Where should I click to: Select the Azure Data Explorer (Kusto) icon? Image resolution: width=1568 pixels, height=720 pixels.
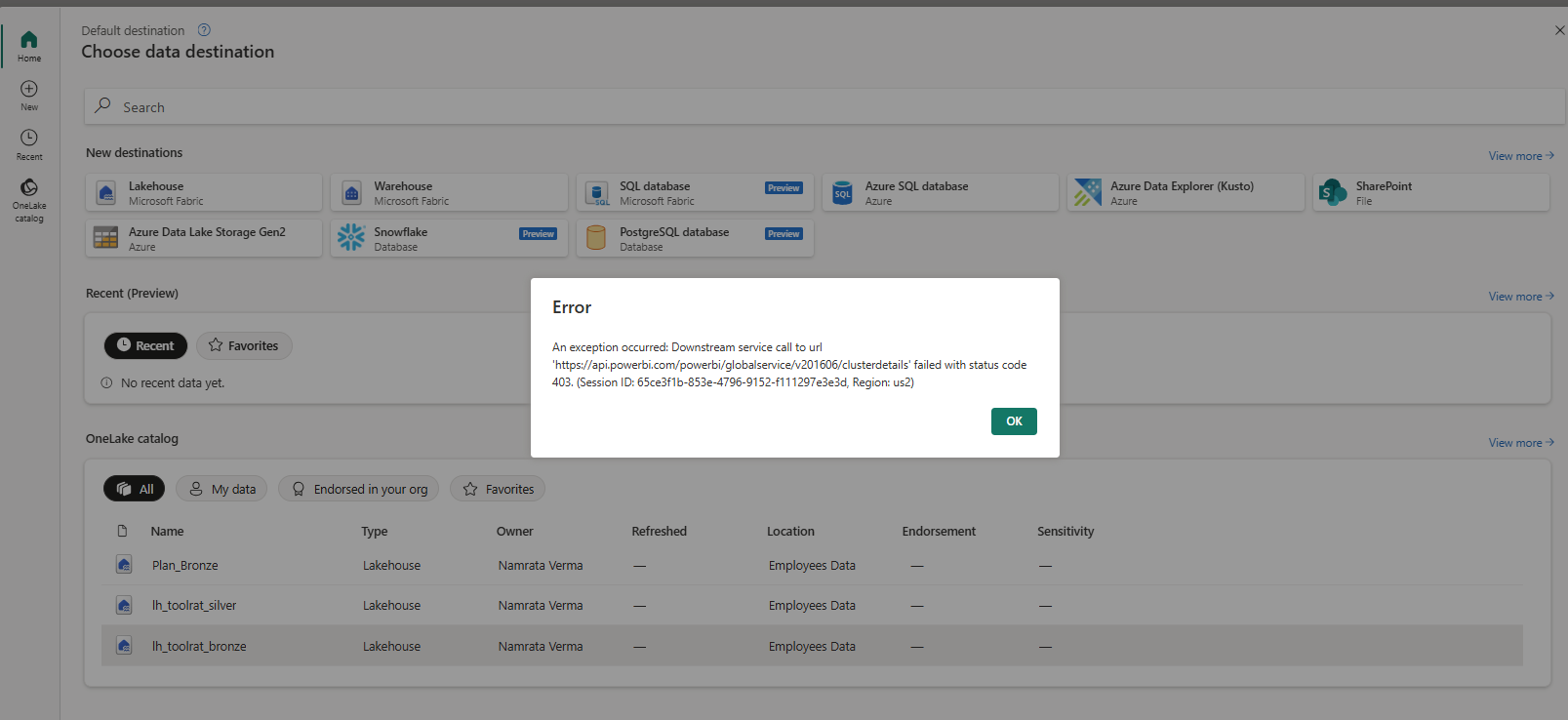(1087, 192)
